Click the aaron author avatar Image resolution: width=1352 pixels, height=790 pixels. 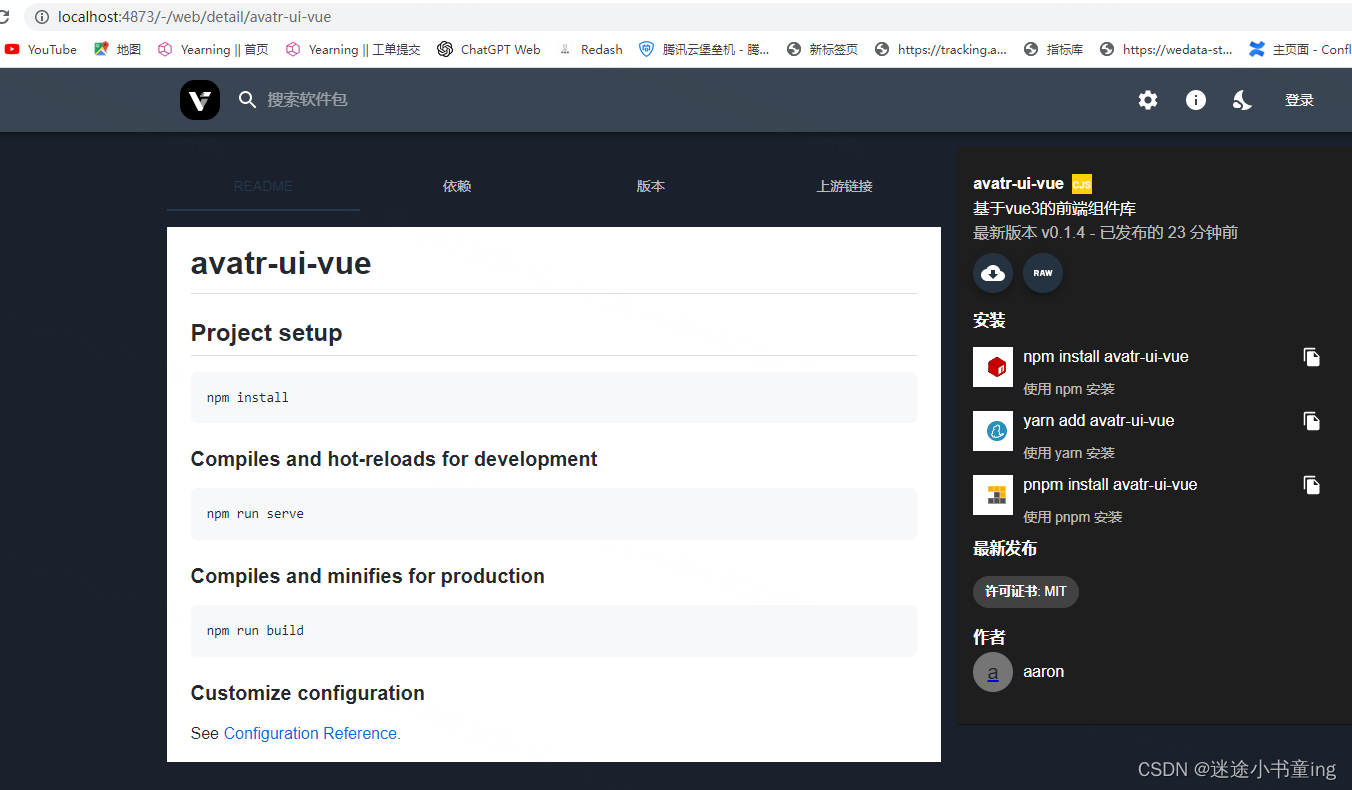tap(993, 672)
